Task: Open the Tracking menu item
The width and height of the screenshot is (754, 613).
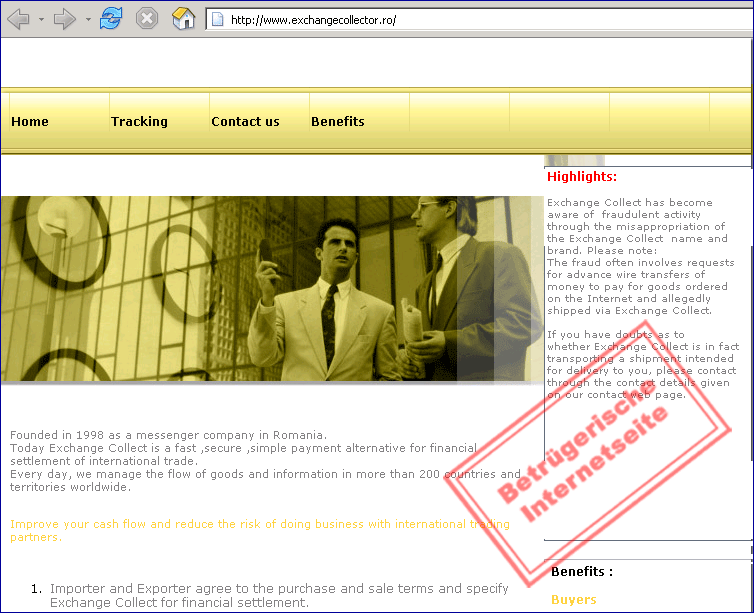Action: pyautogui.click(x=139, y=122)
